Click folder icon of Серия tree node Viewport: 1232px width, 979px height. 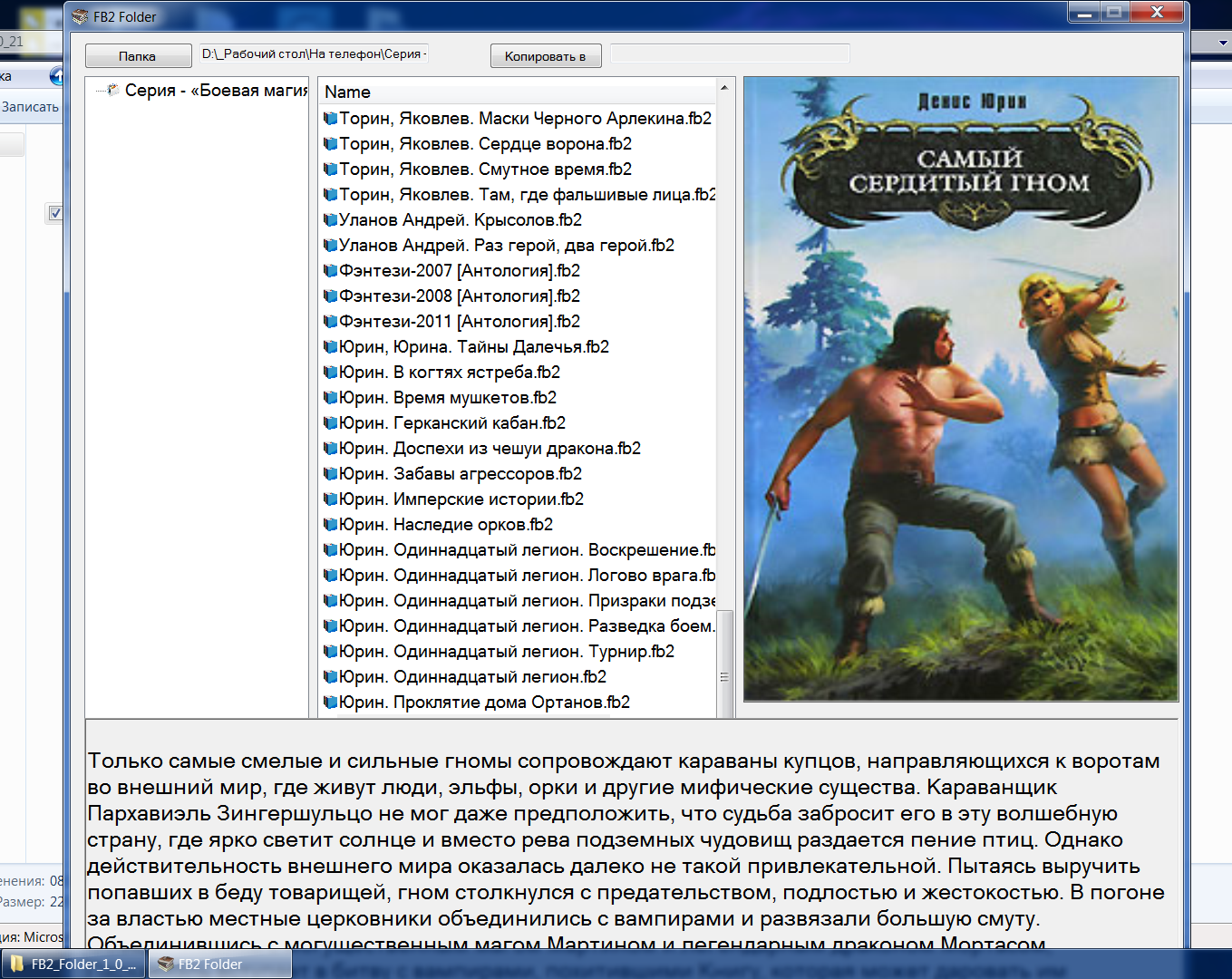(x=113, y=90)
